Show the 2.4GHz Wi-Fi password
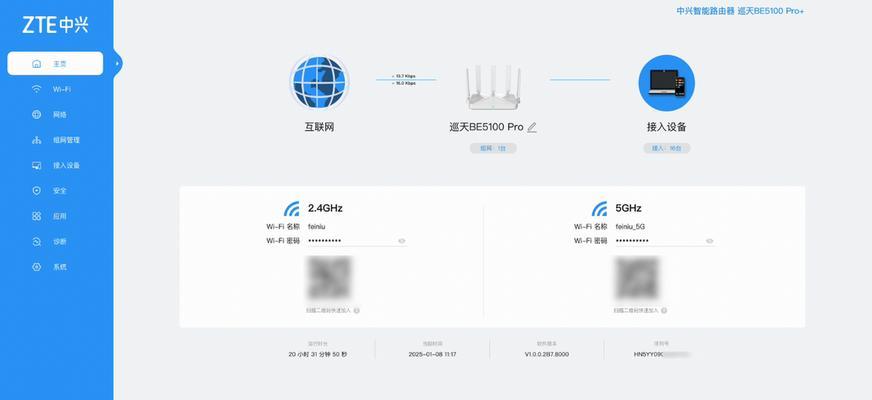Image resolution: width=872 pixels, height=400 pixels. pyautogui.click(x=402, y=241)
